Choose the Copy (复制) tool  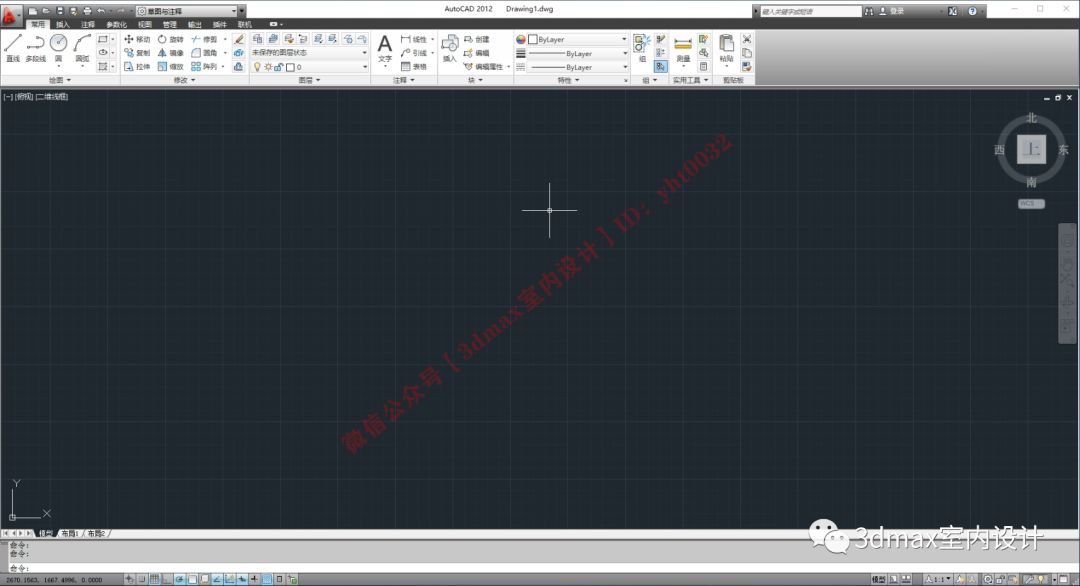click(136, 53)
